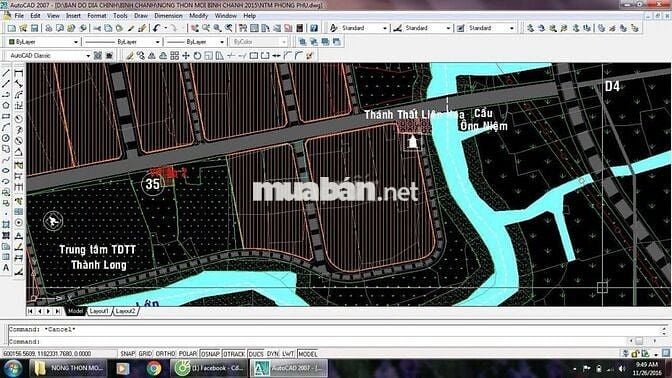The width and height of the screenshot is (672, 378).
Task: Click the Windows Start button
Action: tap(13, 369)
